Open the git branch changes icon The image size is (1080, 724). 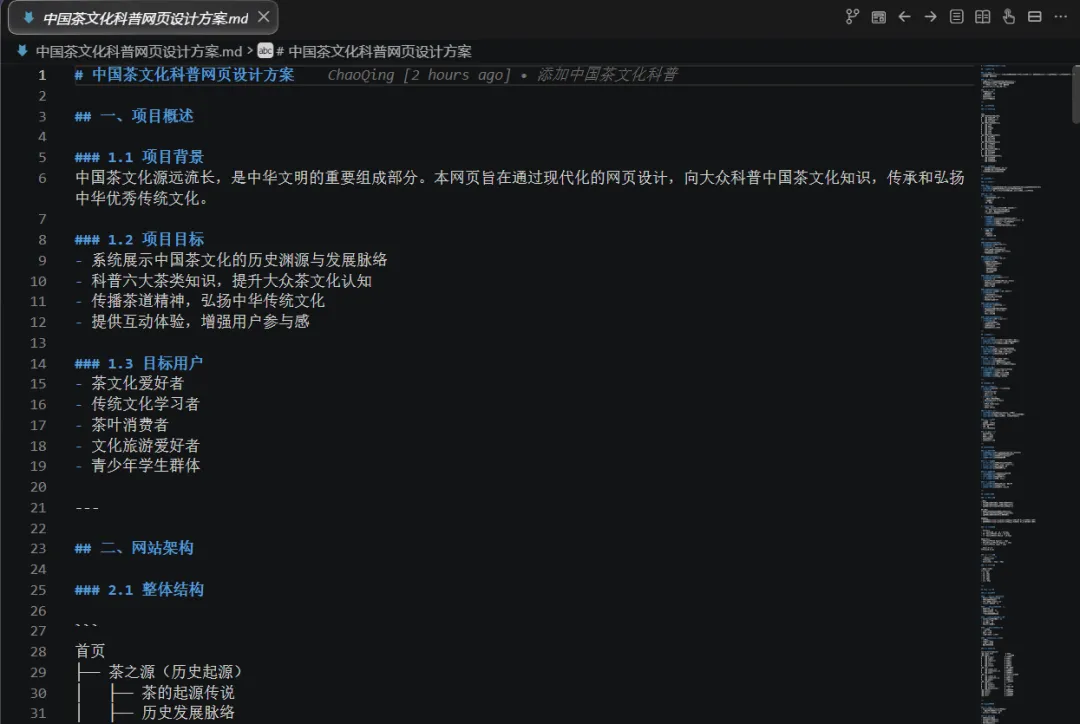pyautogui.click(x=852, y=17)
